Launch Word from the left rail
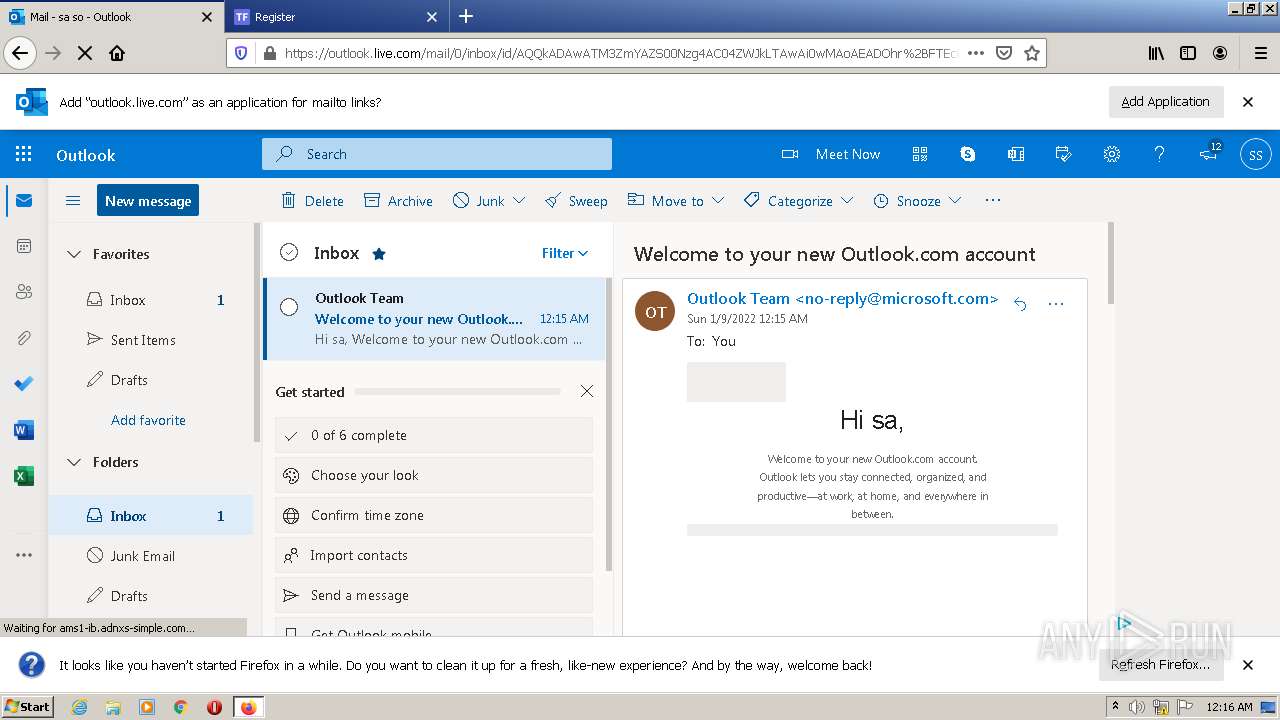Image resolution: width=1280 pixels, height=720 pixels. pyautogui.click(x=24, y=430)
